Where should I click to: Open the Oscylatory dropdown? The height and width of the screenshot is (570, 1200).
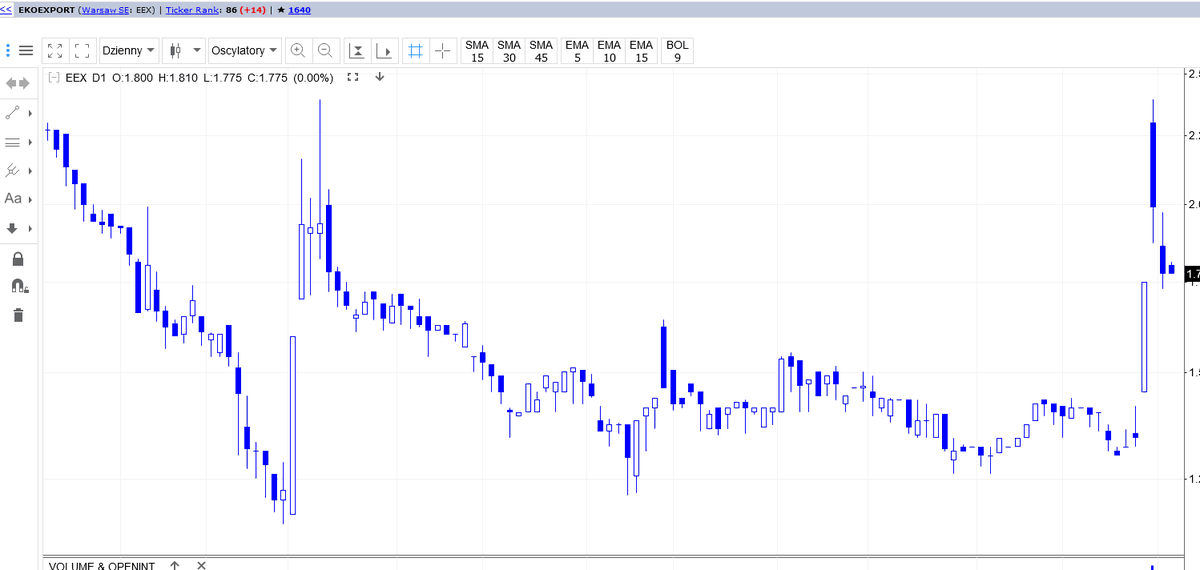coord(245,50)
